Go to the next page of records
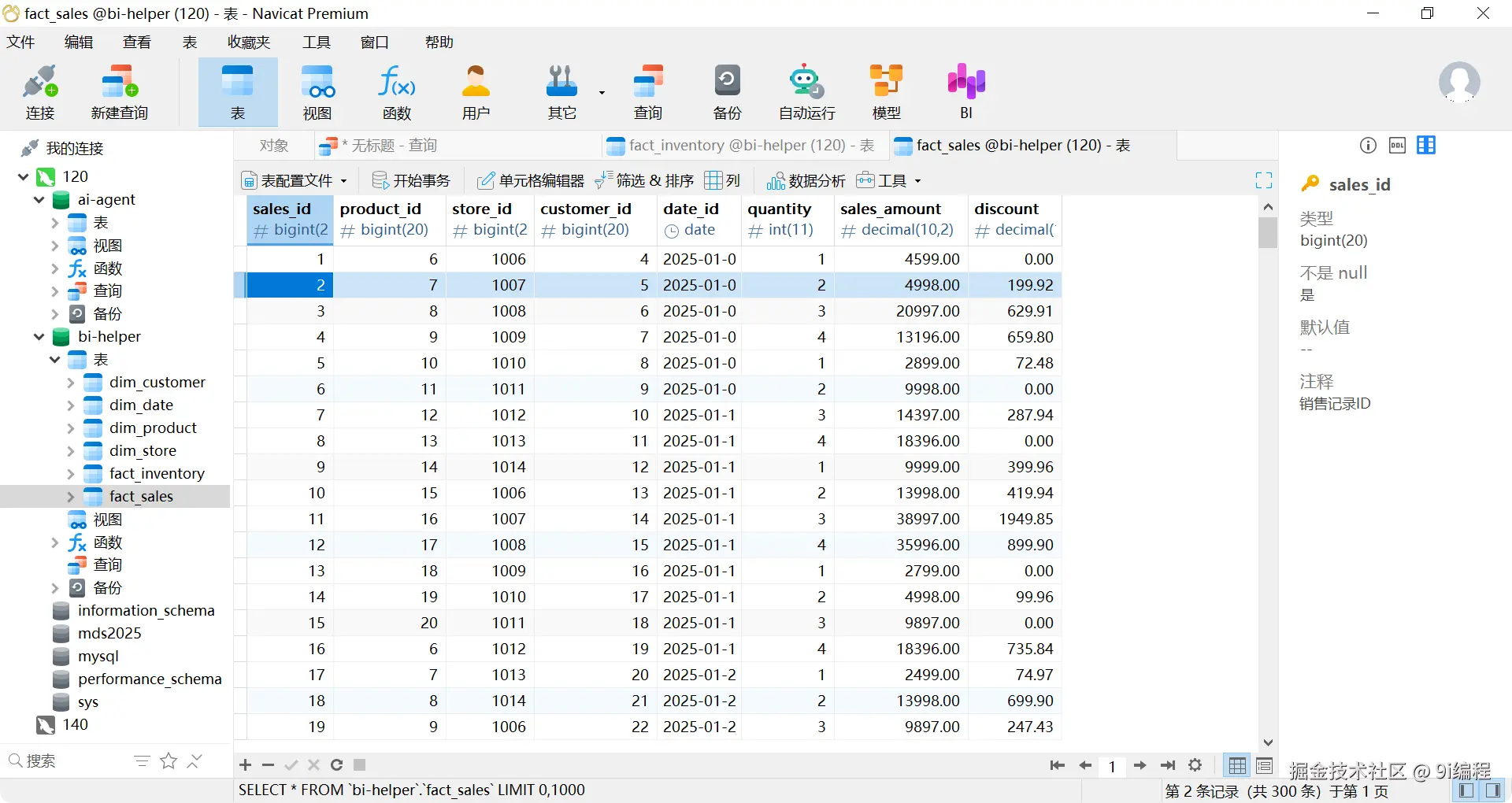The width and height of the screenshot is (1512, 803). [x=1140, y=765]
